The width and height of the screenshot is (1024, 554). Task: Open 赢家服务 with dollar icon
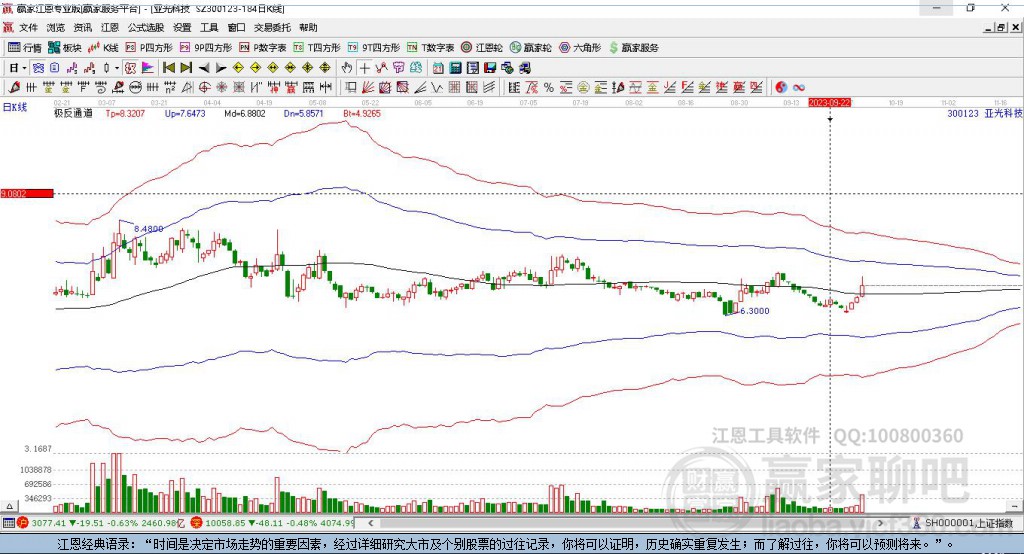point(633,48)
